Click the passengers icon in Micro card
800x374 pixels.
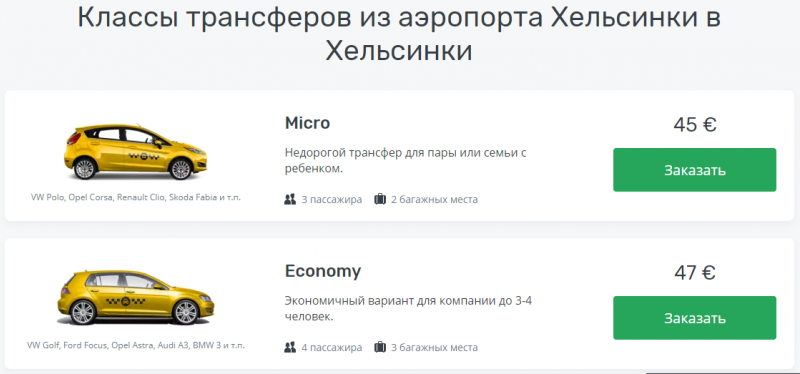290,199
